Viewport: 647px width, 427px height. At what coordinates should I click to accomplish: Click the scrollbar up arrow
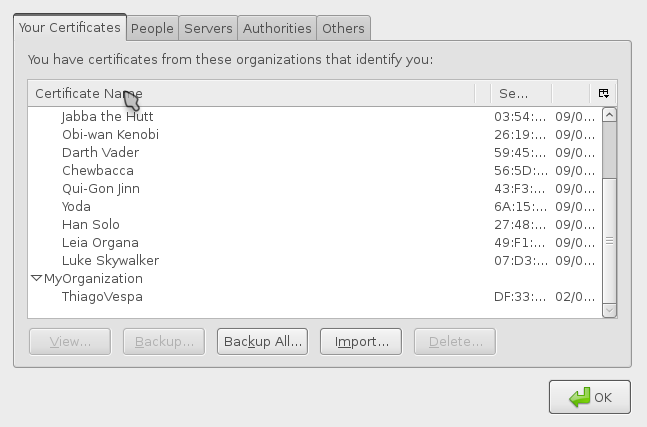point(609,115)
